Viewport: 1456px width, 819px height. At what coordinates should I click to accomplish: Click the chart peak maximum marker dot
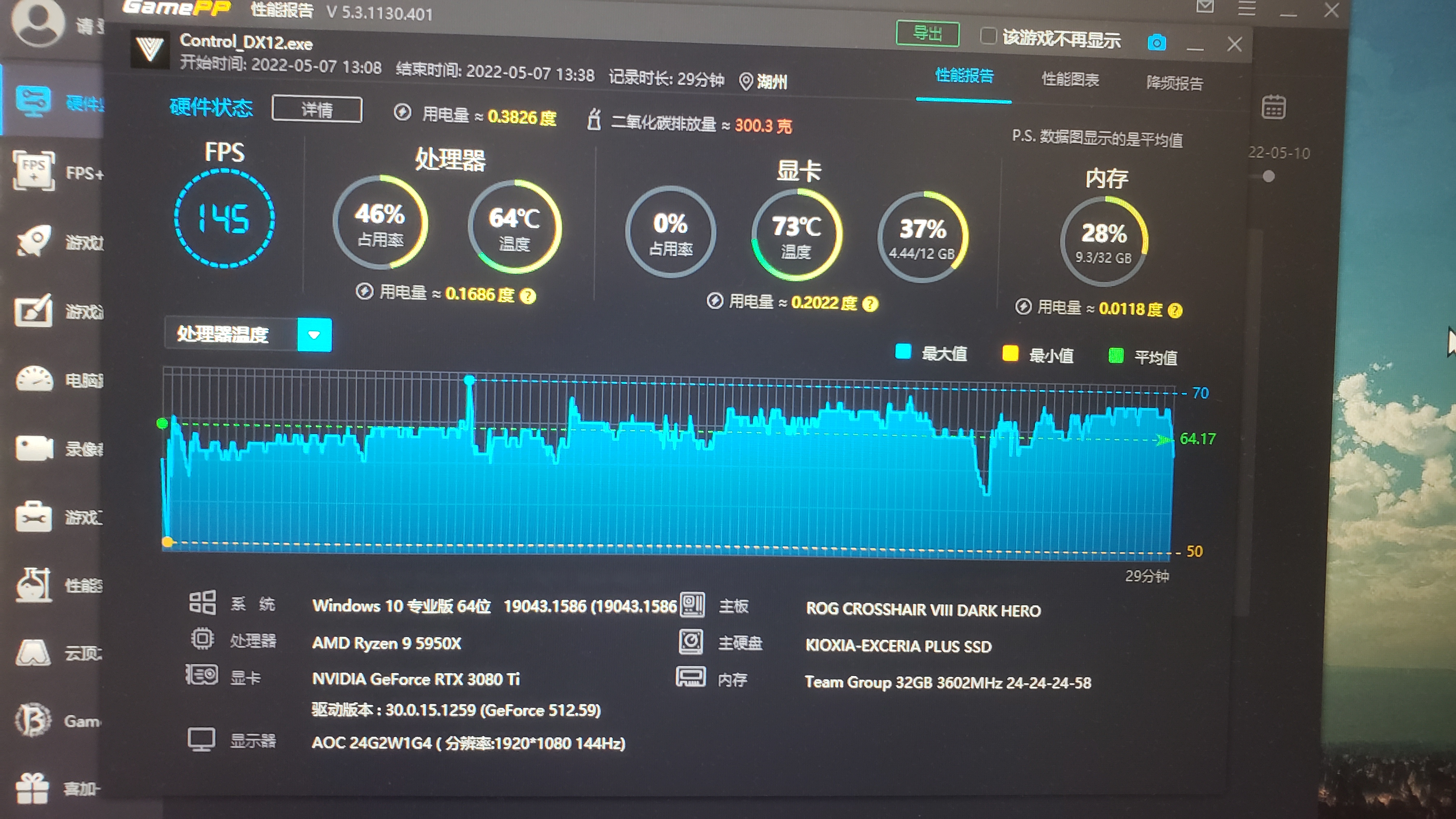(x=469, y=380)
